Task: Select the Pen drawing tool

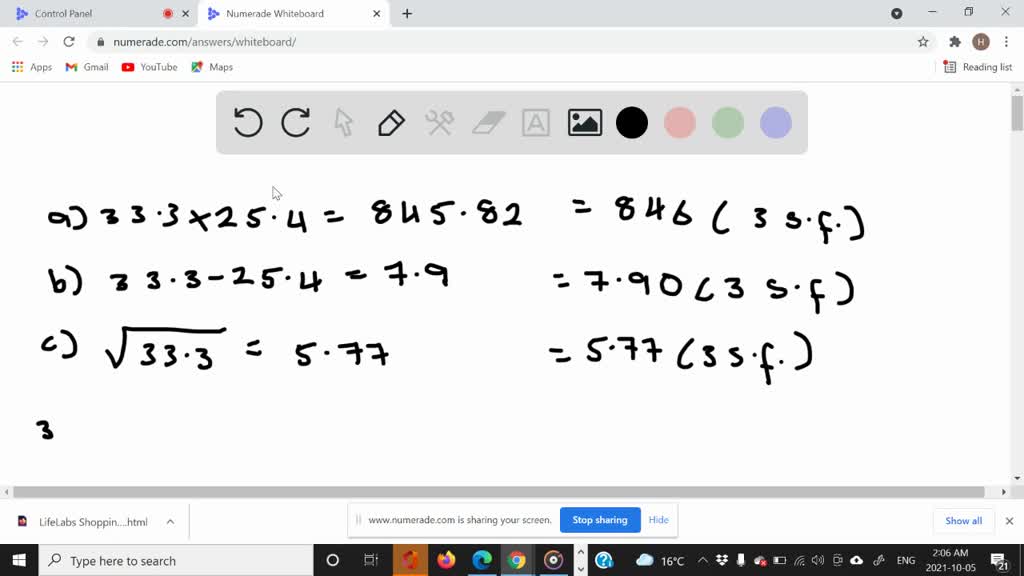Action: pos(390,122)
